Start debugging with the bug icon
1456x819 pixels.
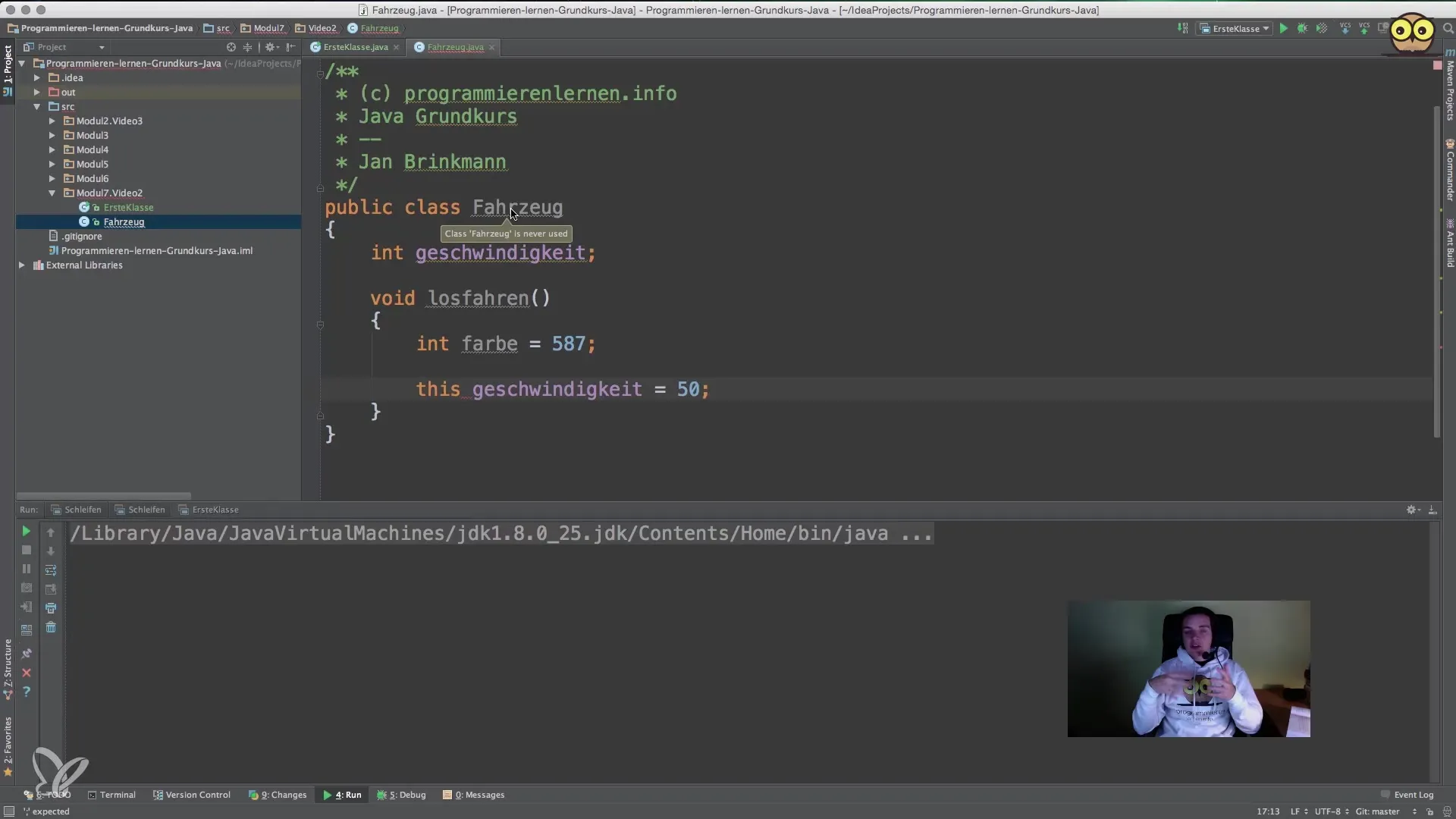(x=1302, y=28)
